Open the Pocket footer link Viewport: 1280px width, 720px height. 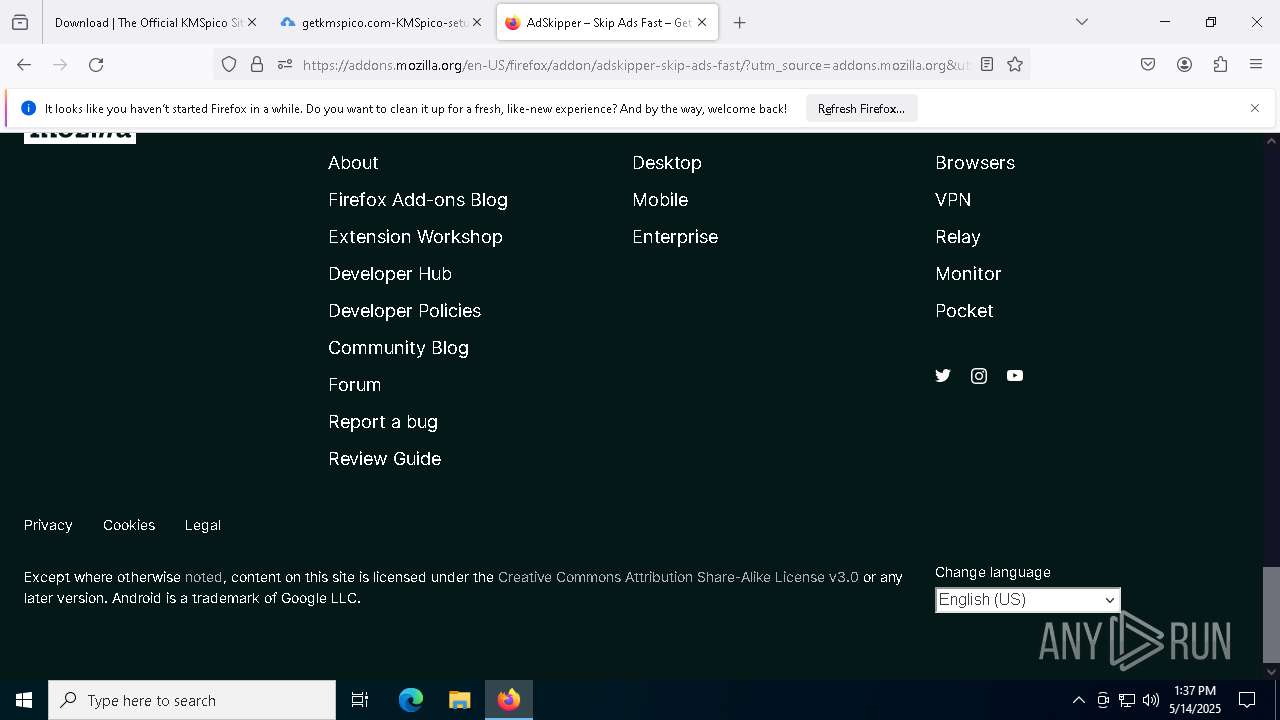[964, 311]
